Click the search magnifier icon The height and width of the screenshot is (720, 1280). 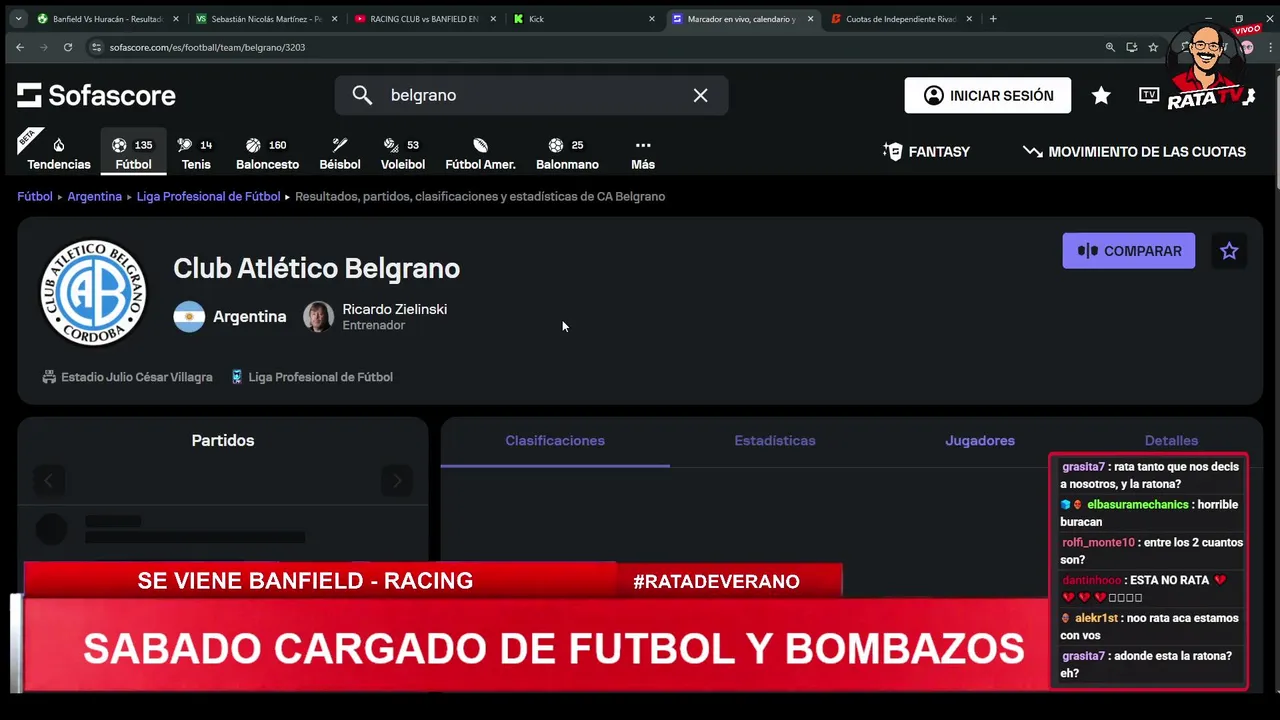point(362,95)
